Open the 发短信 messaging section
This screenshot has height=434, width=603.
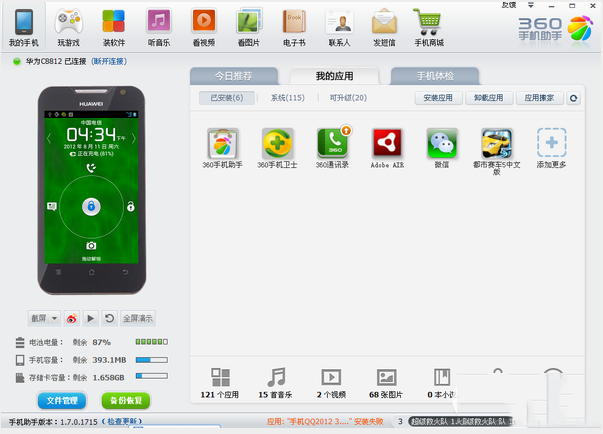(384, 28)
